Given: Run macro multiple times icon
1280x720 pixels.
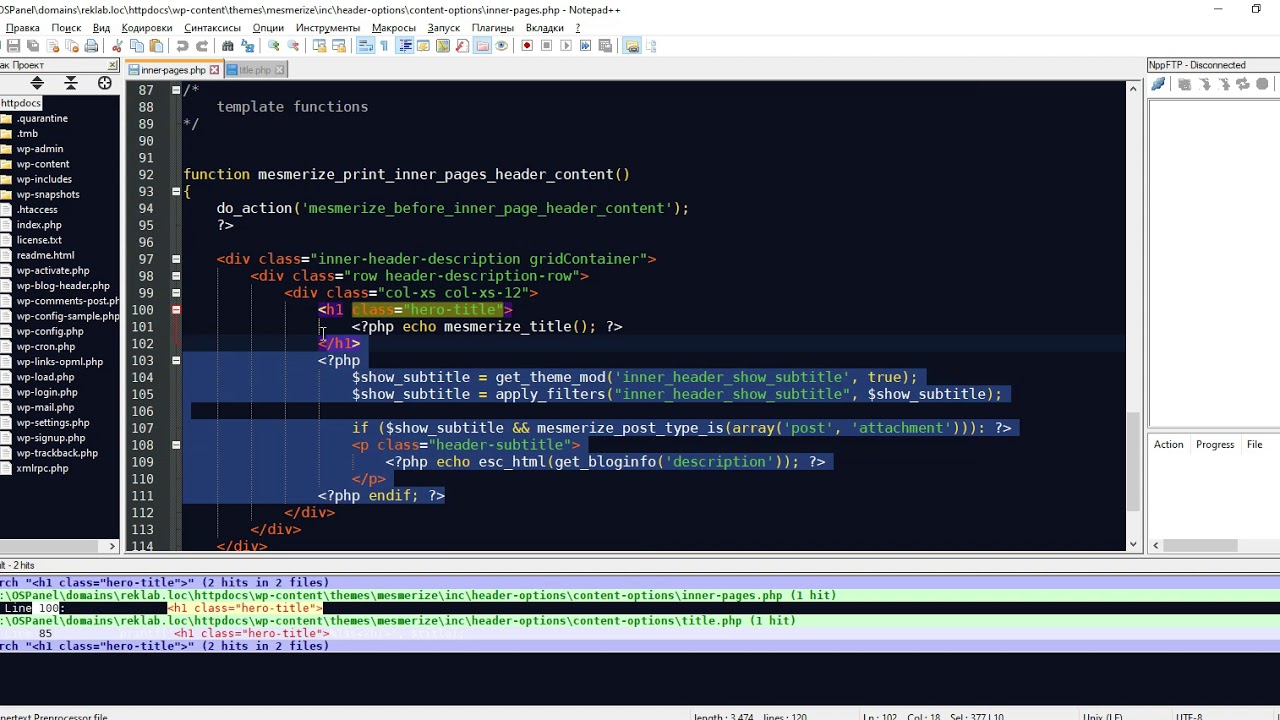Looking at the screenshot, I should (x=585, y=46).
